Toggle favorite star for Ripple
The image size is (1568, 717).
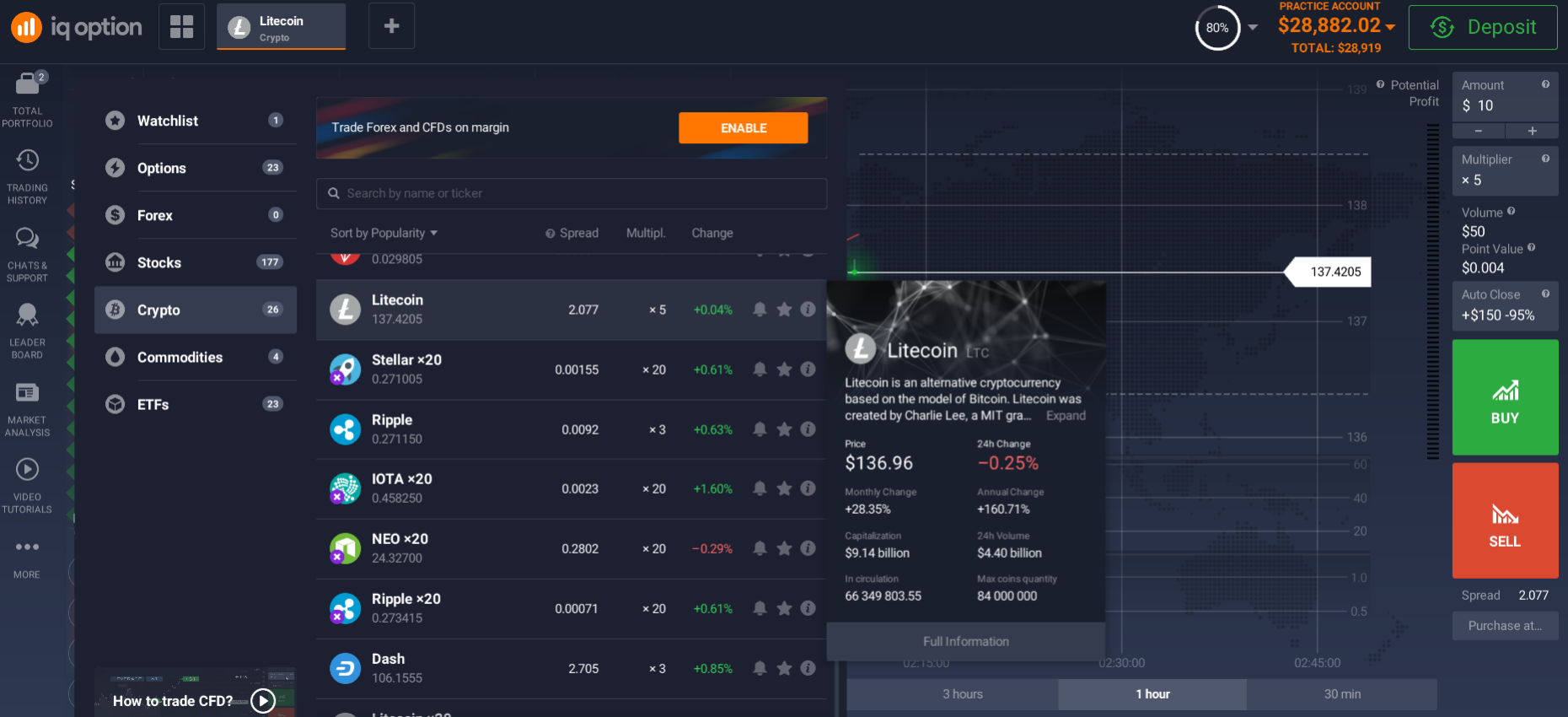(784, 429)
